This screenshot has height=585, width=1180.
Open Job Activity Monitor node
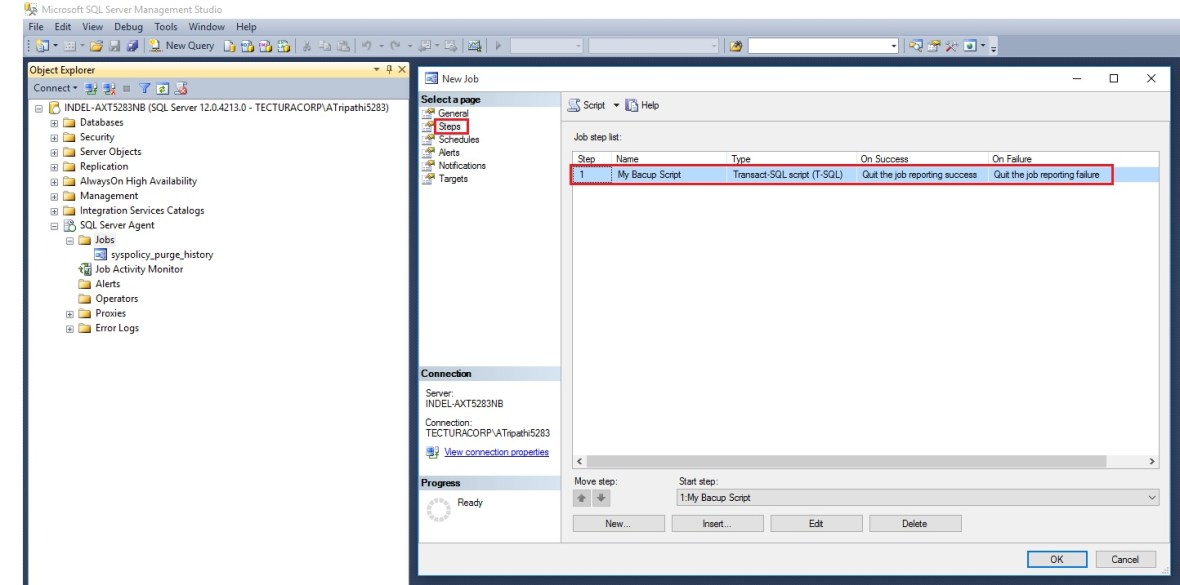click(x=138, y=269)
